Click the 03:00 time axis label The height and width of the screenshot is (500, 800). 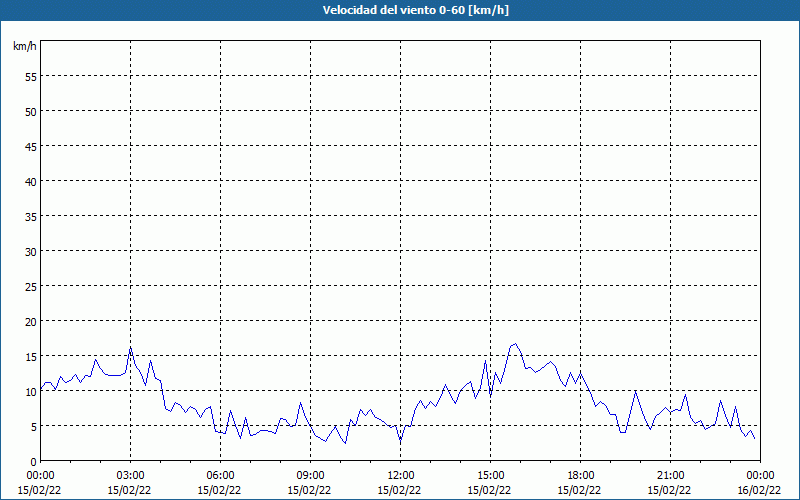(131, 476)
